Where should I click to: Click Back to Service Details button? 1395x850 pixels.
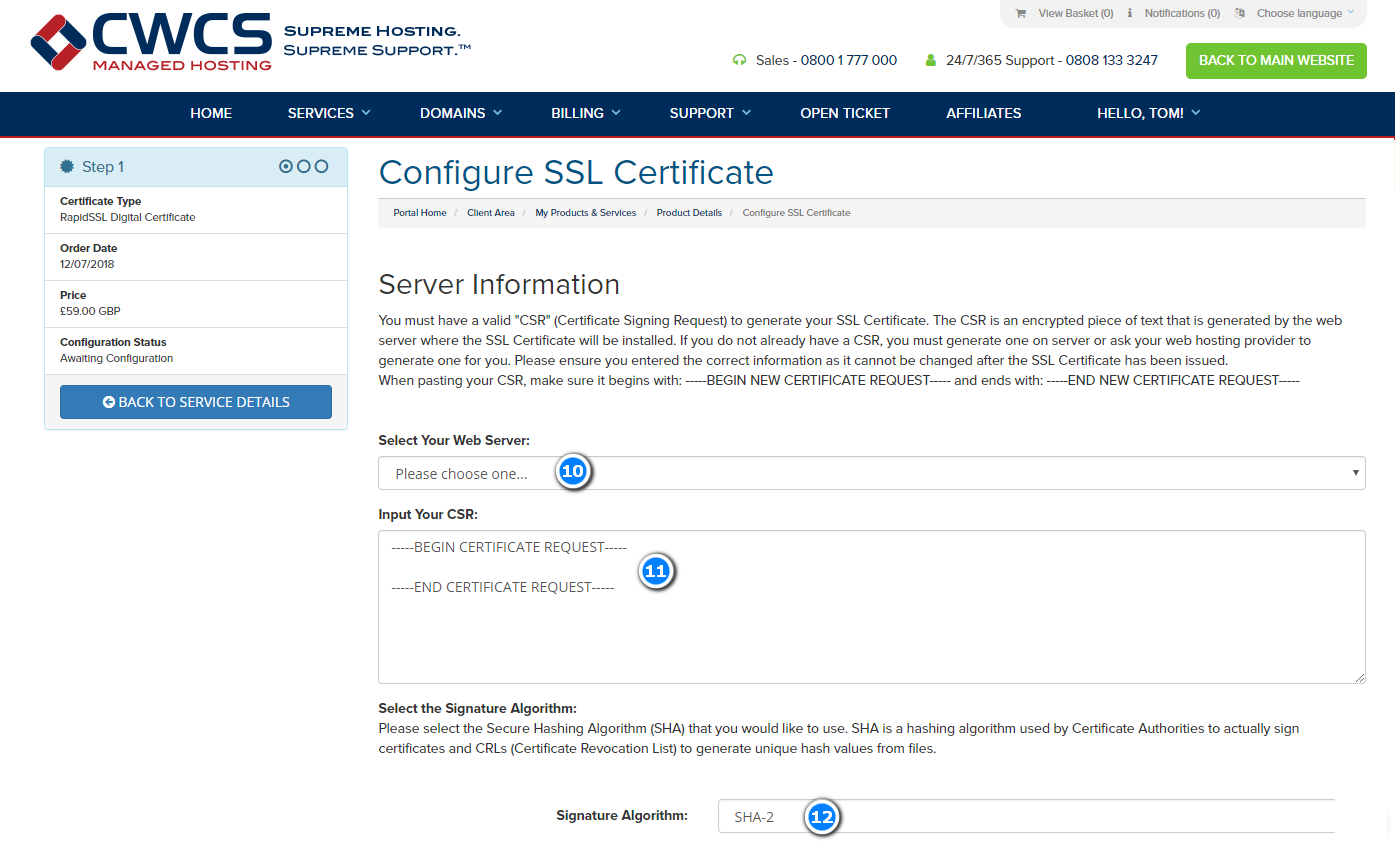pos(196,402)
